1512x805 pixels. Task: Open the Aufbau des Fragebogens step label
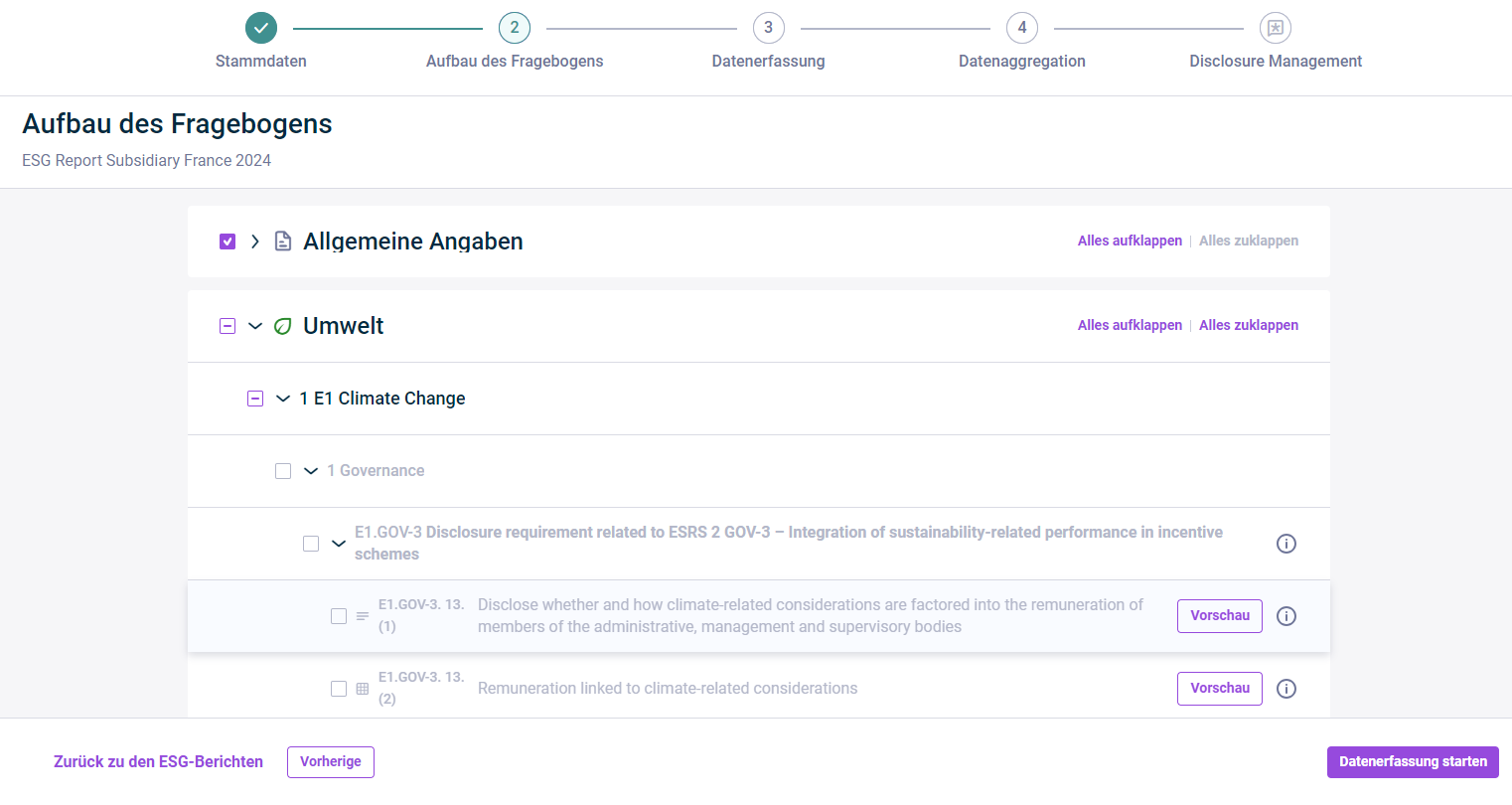click(x=515, y=62)
